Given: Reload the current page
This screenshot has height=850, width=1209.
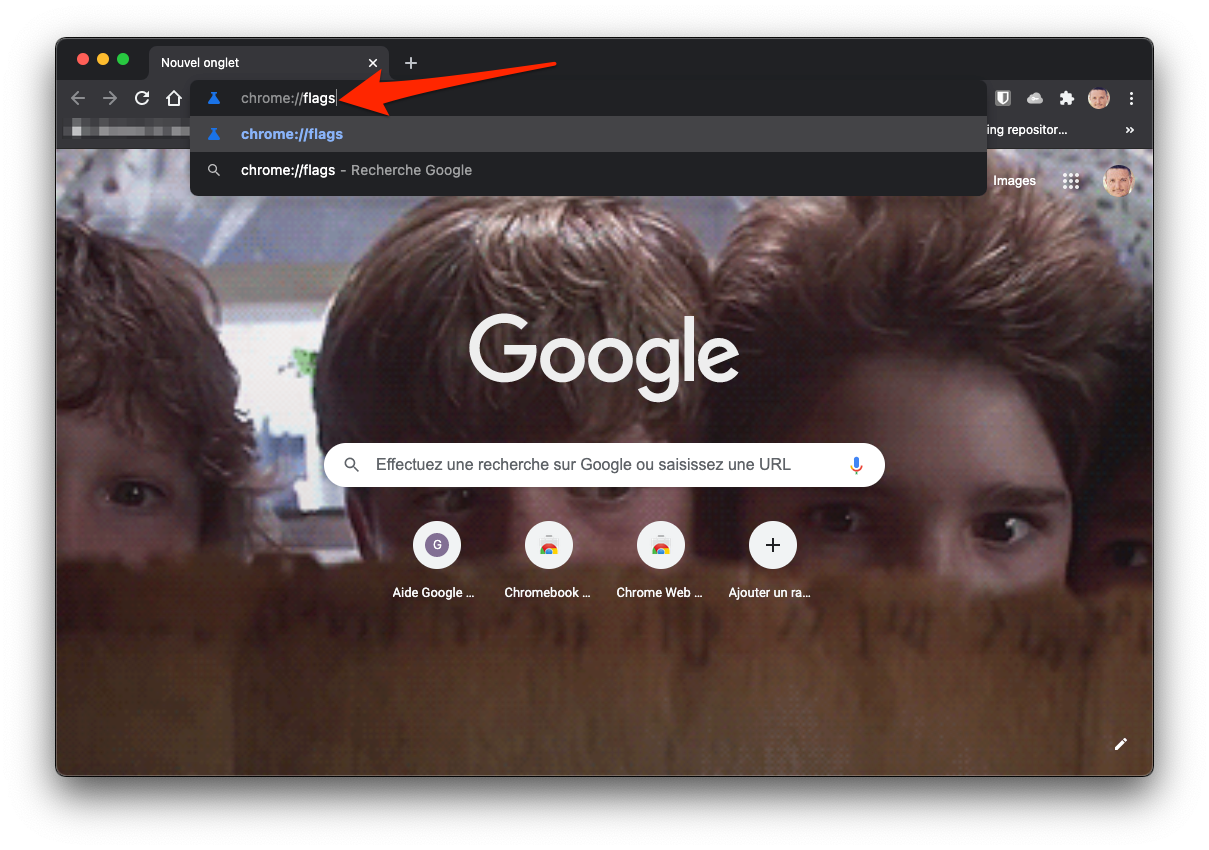Looking at the screenshot, I should (142, 98).
